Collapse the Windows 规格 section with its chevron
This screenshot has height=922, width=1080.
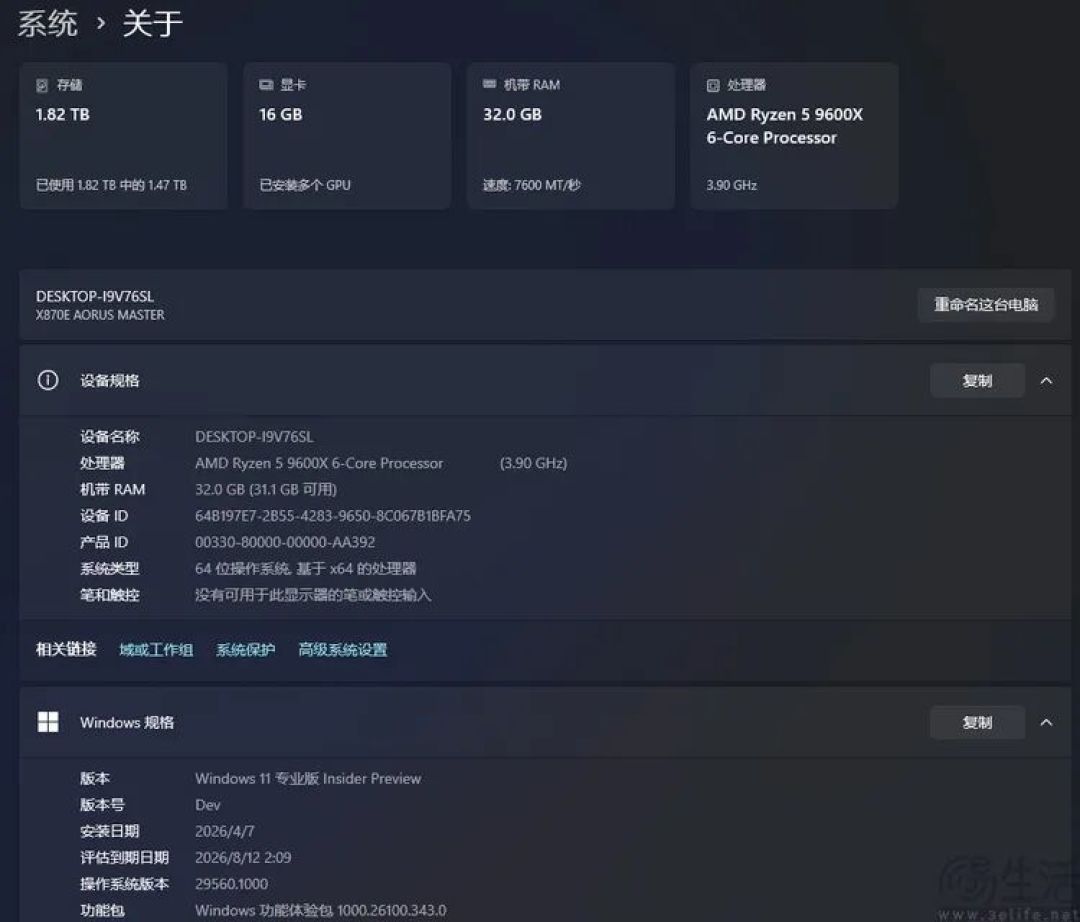tap(1046, 722)
